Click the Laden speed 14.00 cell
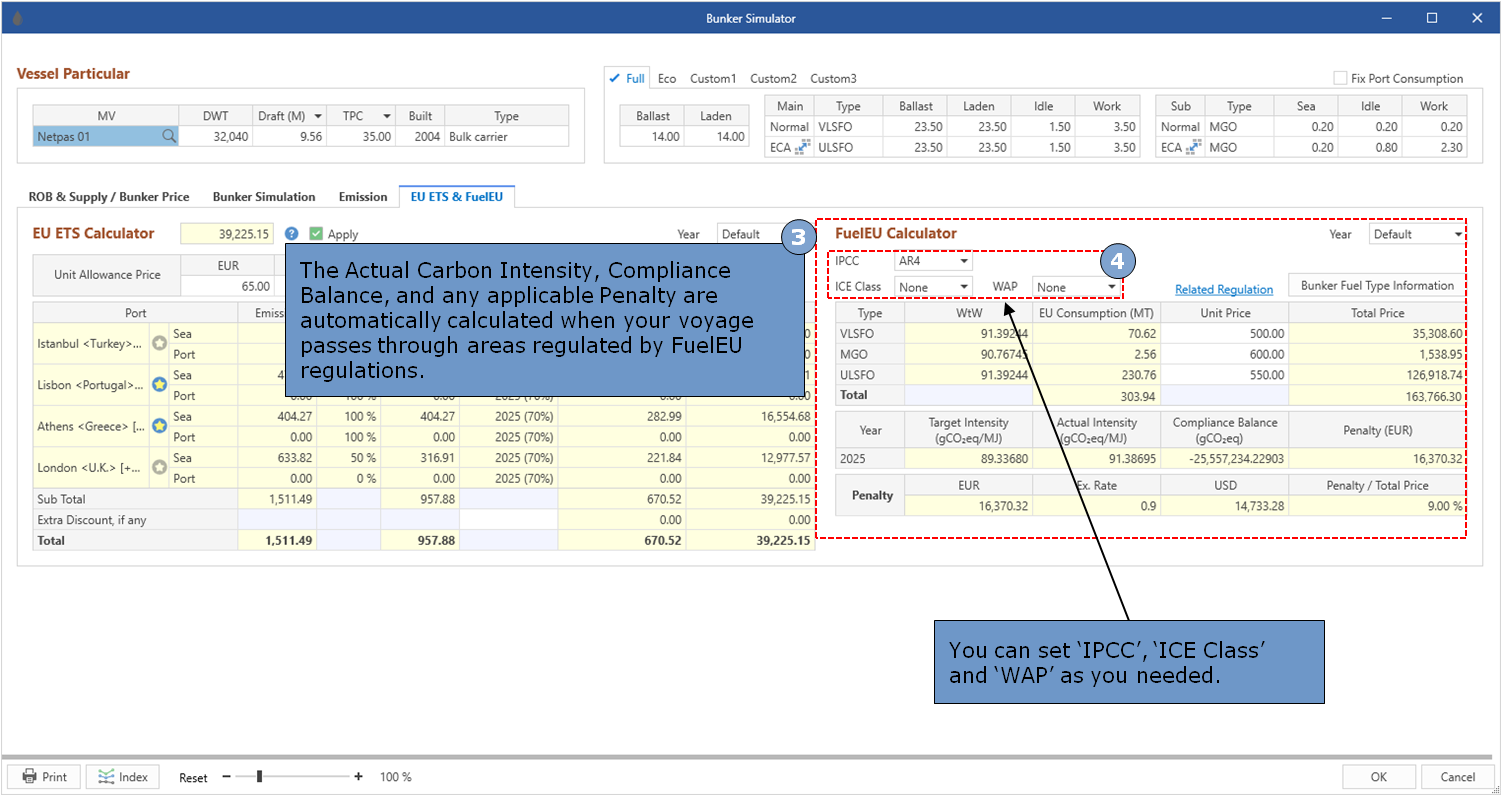This screenshot has height=796, width=1502. point(716,137)
